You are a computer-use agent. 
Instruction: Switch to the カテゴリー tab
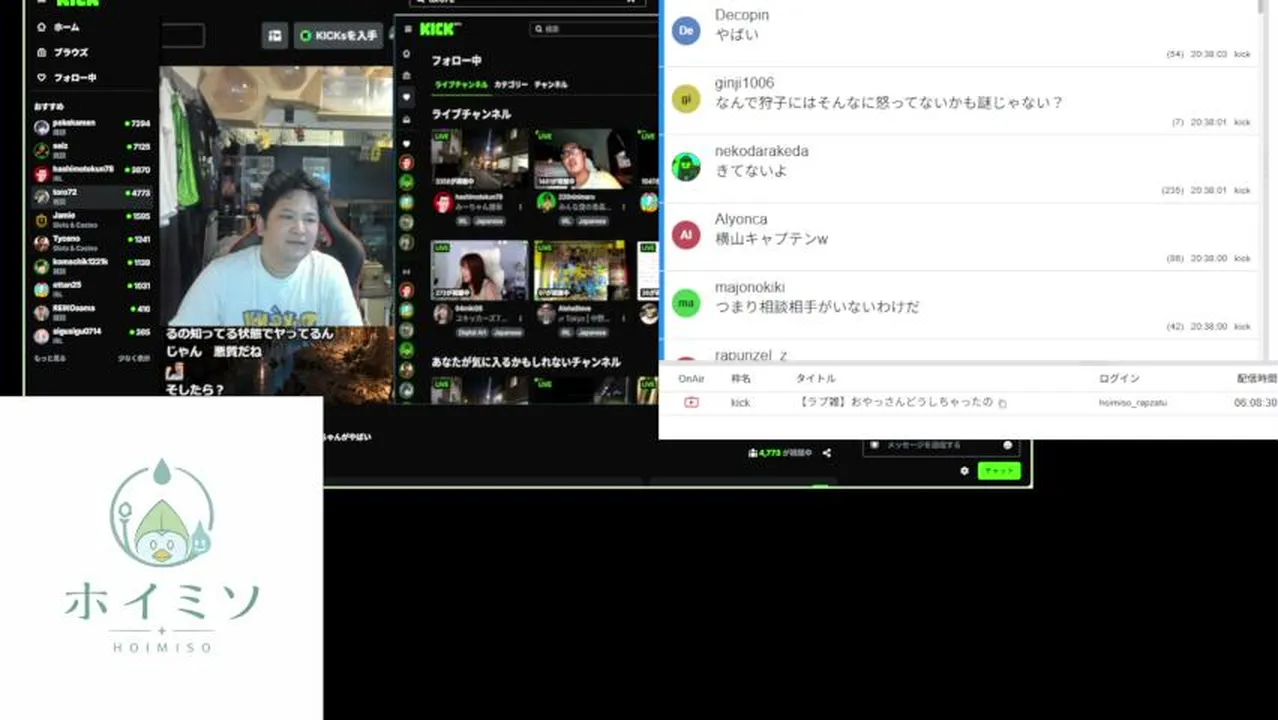511,85
